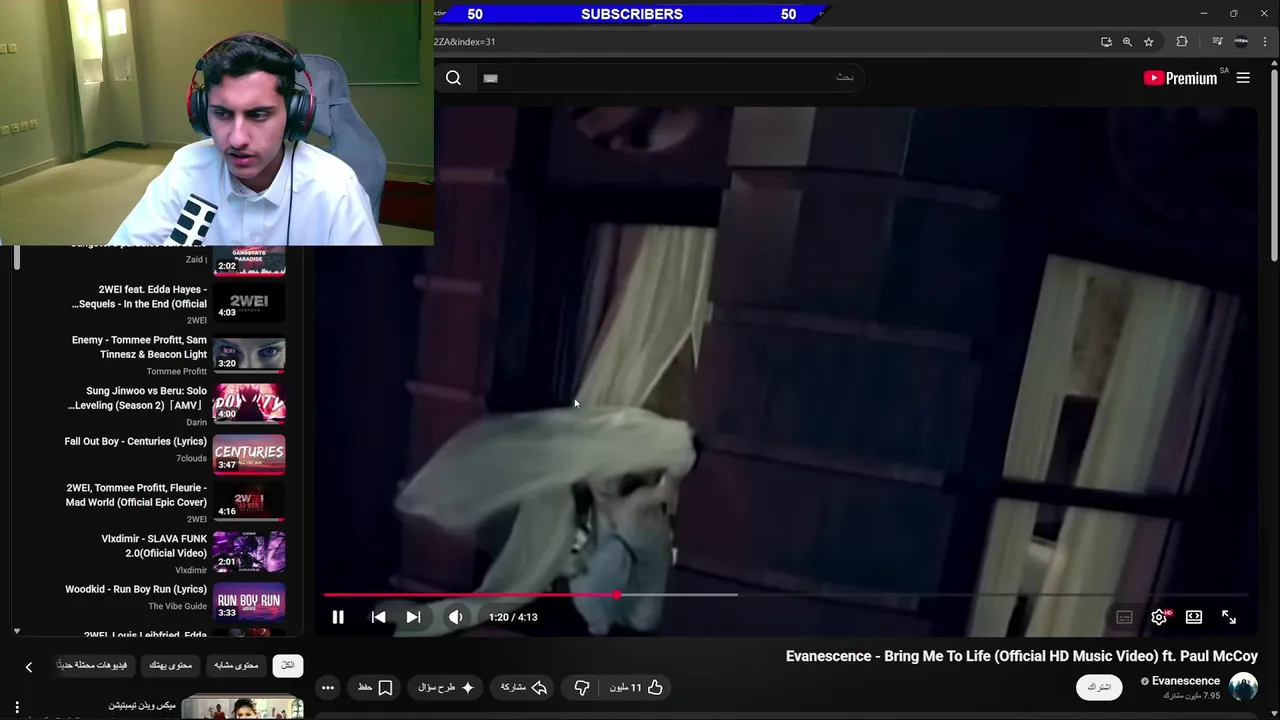Click the '7clouds' channel name

point(191,459)
